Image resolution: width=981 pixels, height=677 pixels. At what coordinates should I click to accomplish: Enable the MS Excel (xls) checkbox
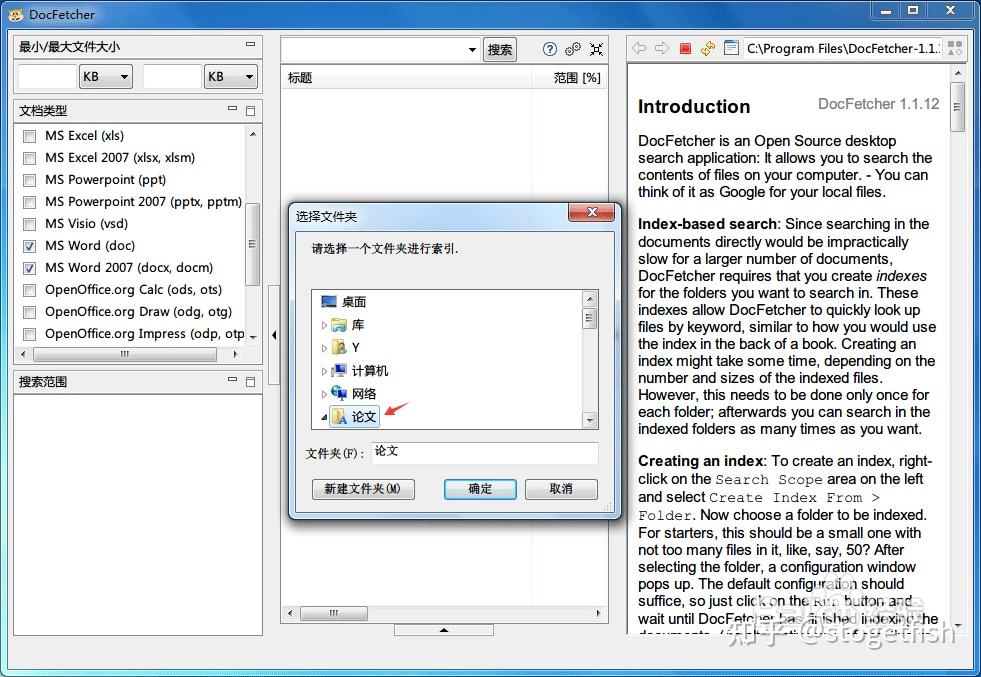30,135
